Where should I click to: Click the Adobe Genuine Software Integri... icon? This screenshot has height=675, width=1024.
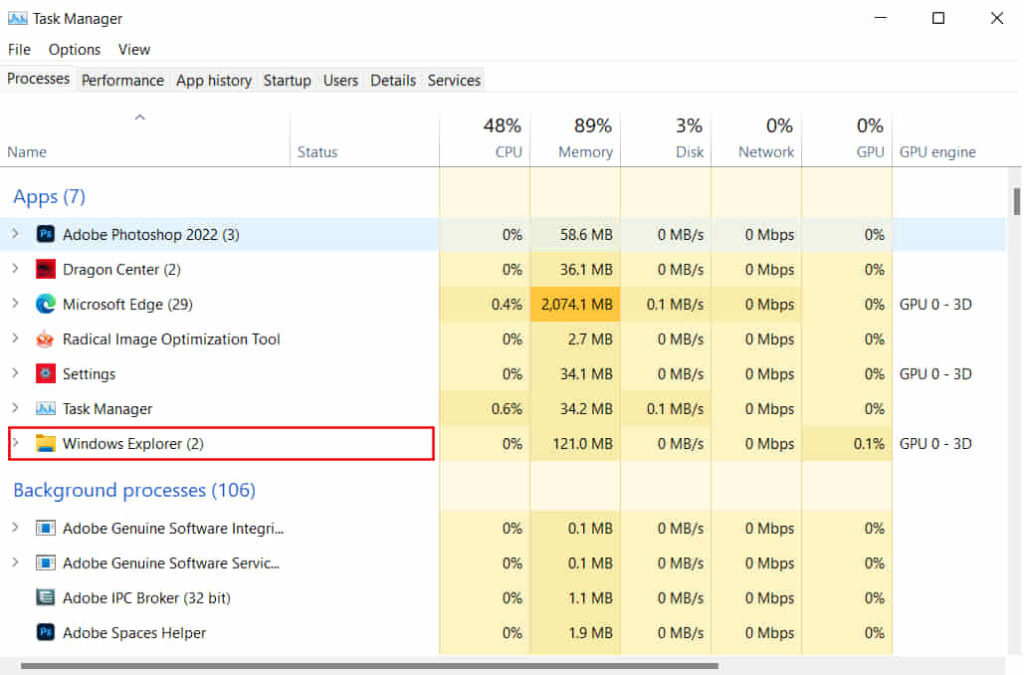tap(45, 527)
